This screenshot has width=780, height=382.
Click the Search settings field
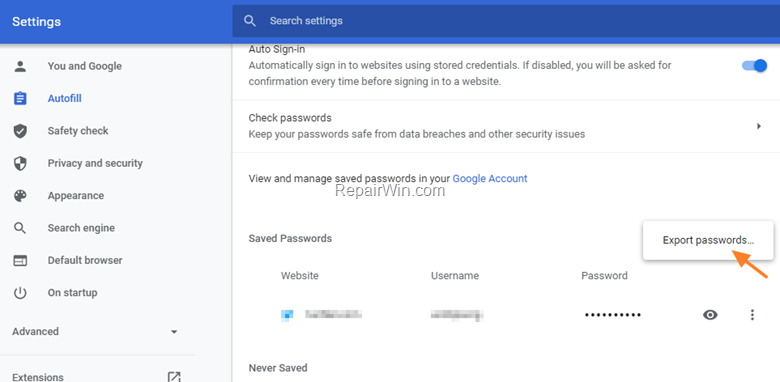click(x=506, y=21)
